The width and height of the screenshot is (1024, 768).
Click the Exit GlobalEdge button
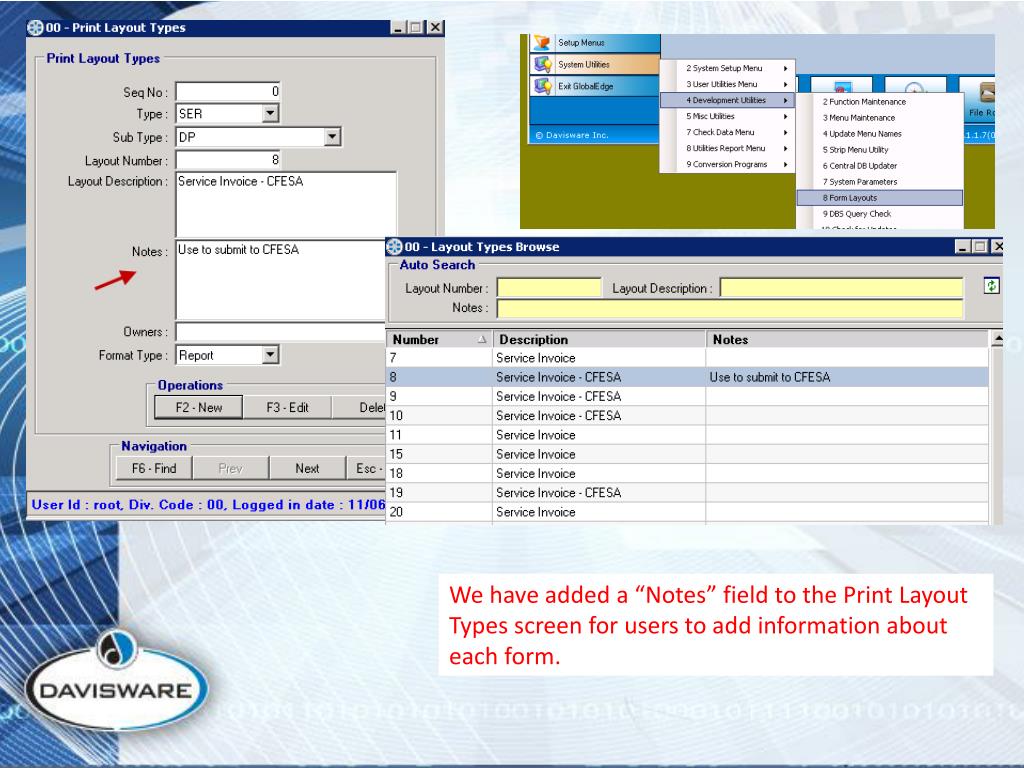(595, 86)
